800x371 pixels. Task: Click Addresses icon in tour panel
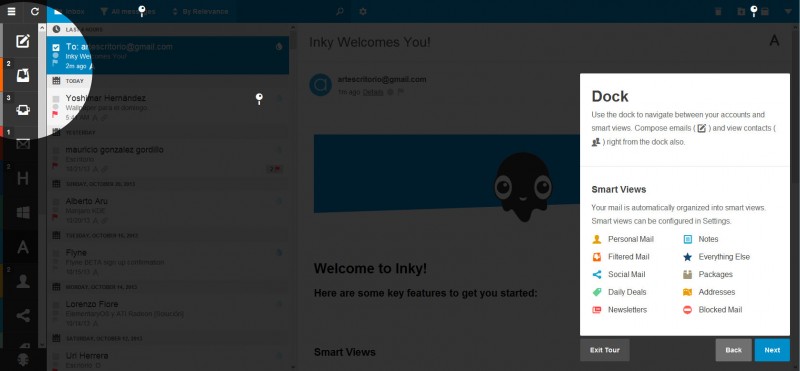point(687,292)
